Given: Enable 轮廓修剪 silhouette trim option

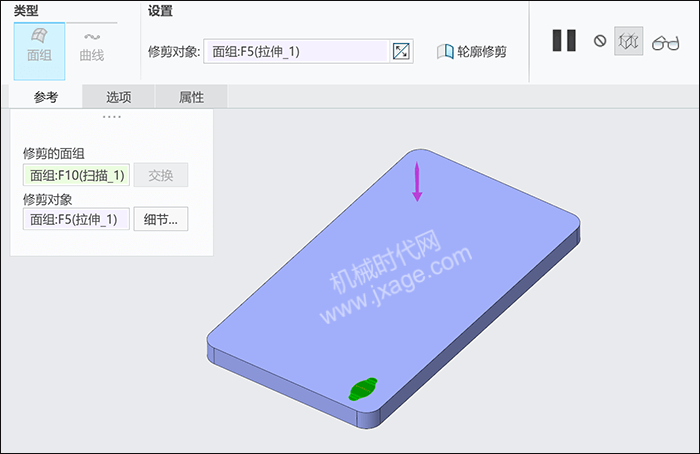Looking at the screenshot, I should click(x=471, y=52).
